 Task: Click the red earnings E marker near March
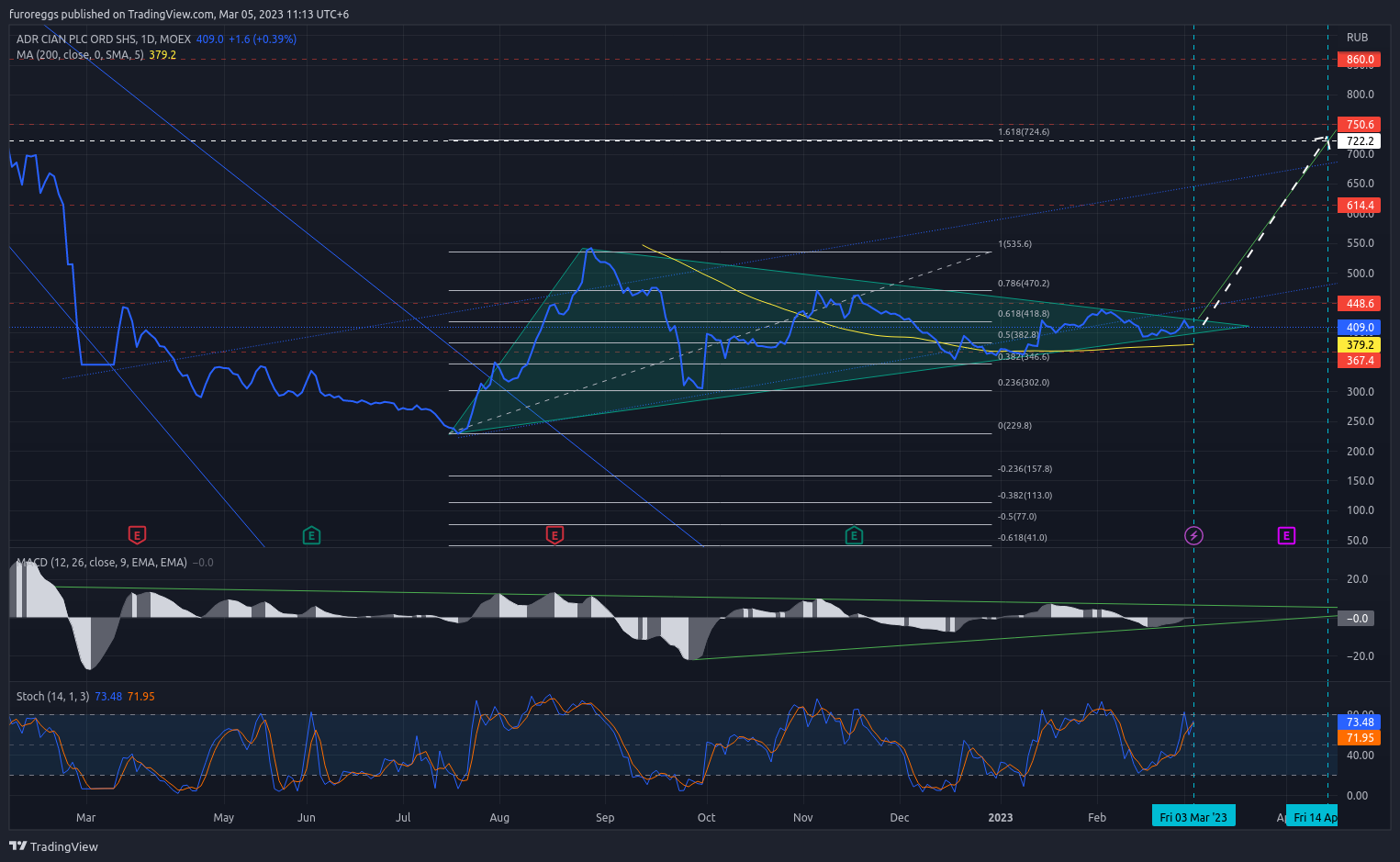(x=137, y=535)
